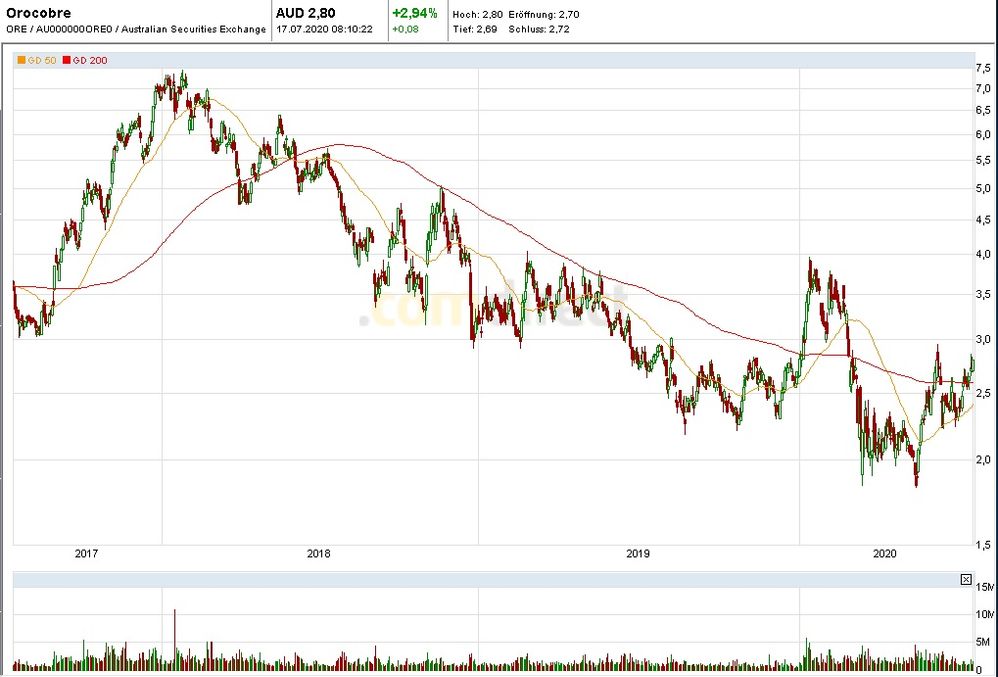Viewport: 998px width, 677px height.
Task: Click the 4,5 price axis label
Action: point(983,220)
